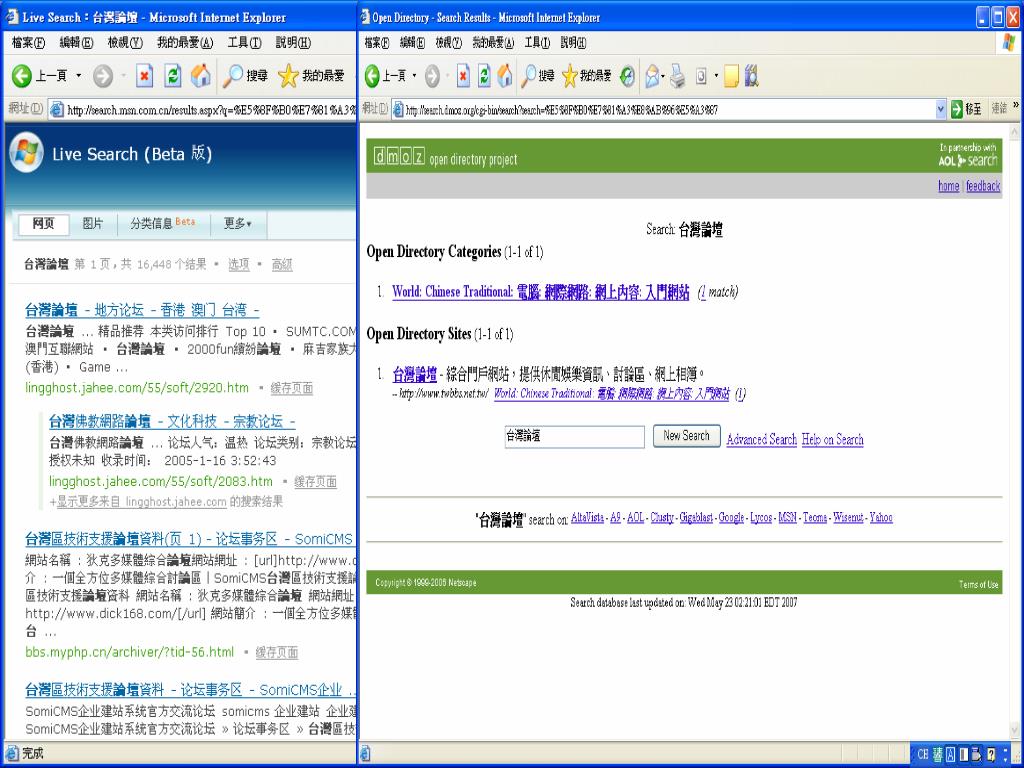Open 我的最愛 favorites star in Live Search toolbar
This screenshot has height=768, width=1024.
(311, 76)
